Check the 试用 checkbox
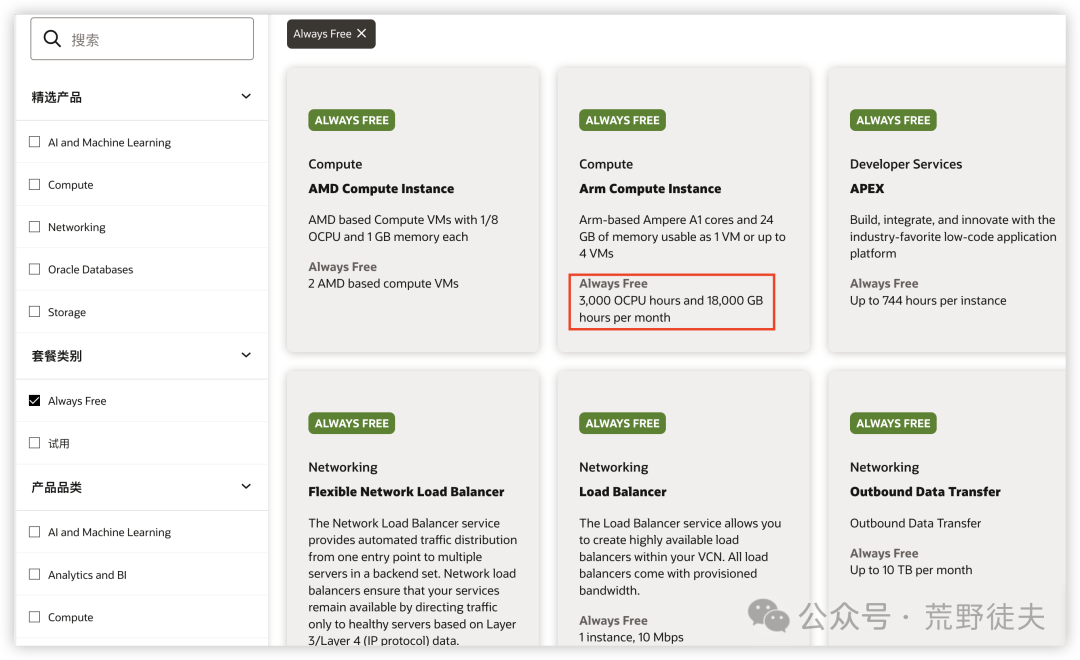 [35, 442]
